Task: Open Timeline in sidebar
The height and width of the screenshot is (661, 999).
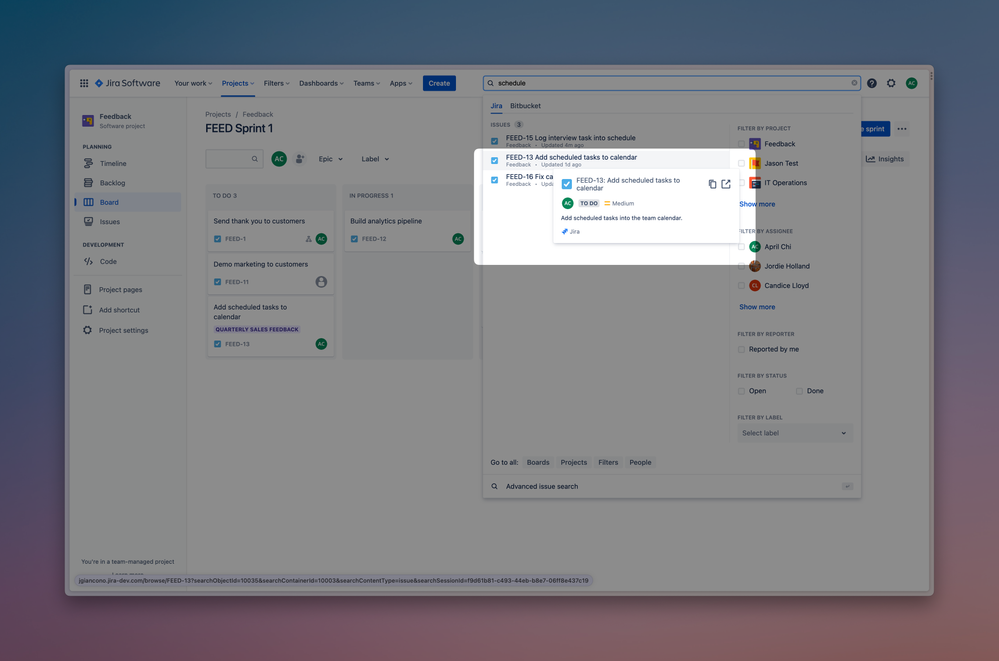Action: tap(127, 163)
